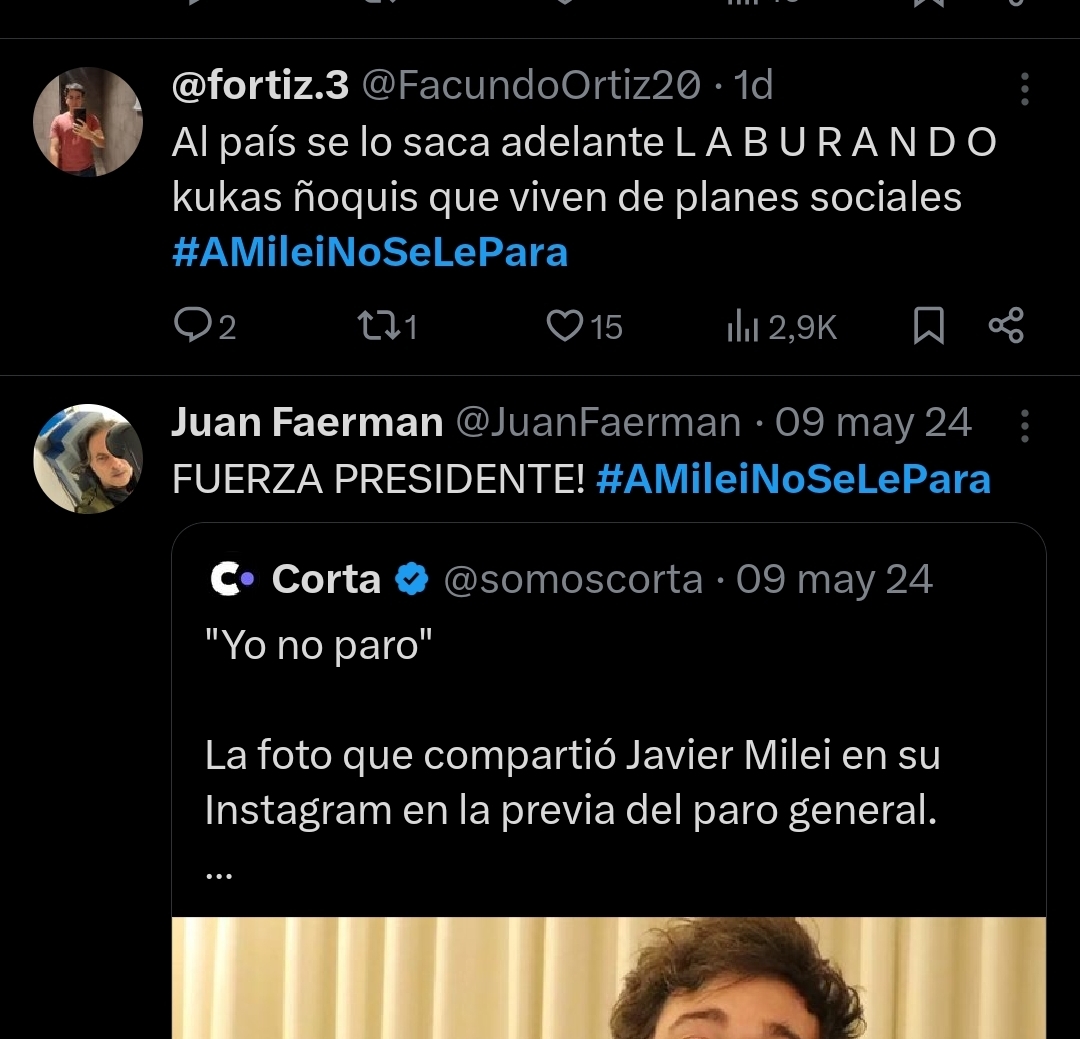1080x1039 pixels.
Task: Open reply icon on fortiz.3 tweet
Action: [x=190, y=326]
